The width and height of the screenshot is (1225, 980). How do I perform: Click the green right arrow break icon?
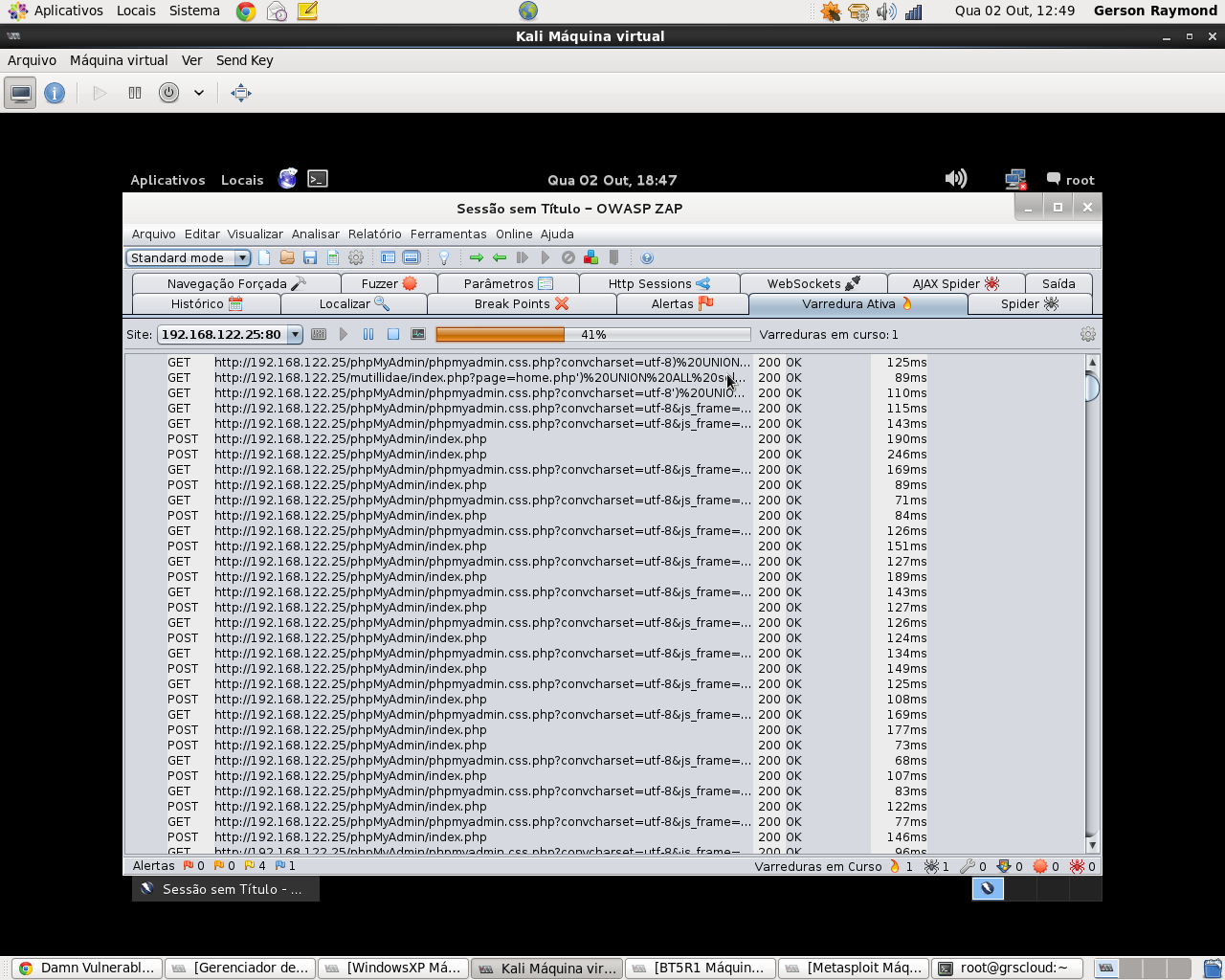click(x=477, y=257)
